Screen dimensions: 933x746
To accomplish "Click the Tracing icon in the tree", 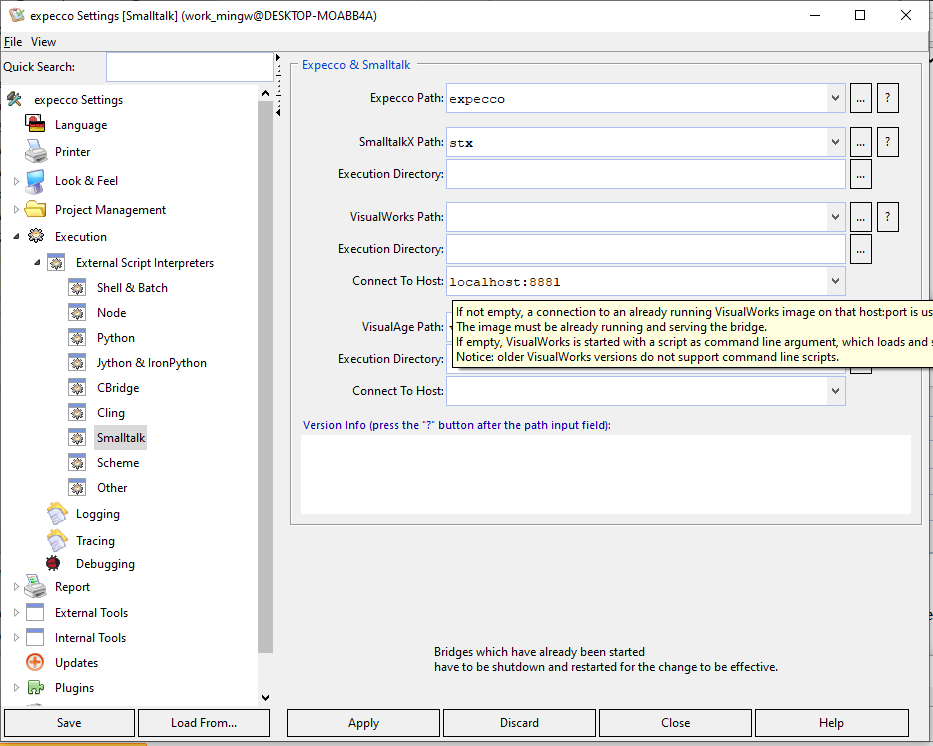I will (57, 540).
